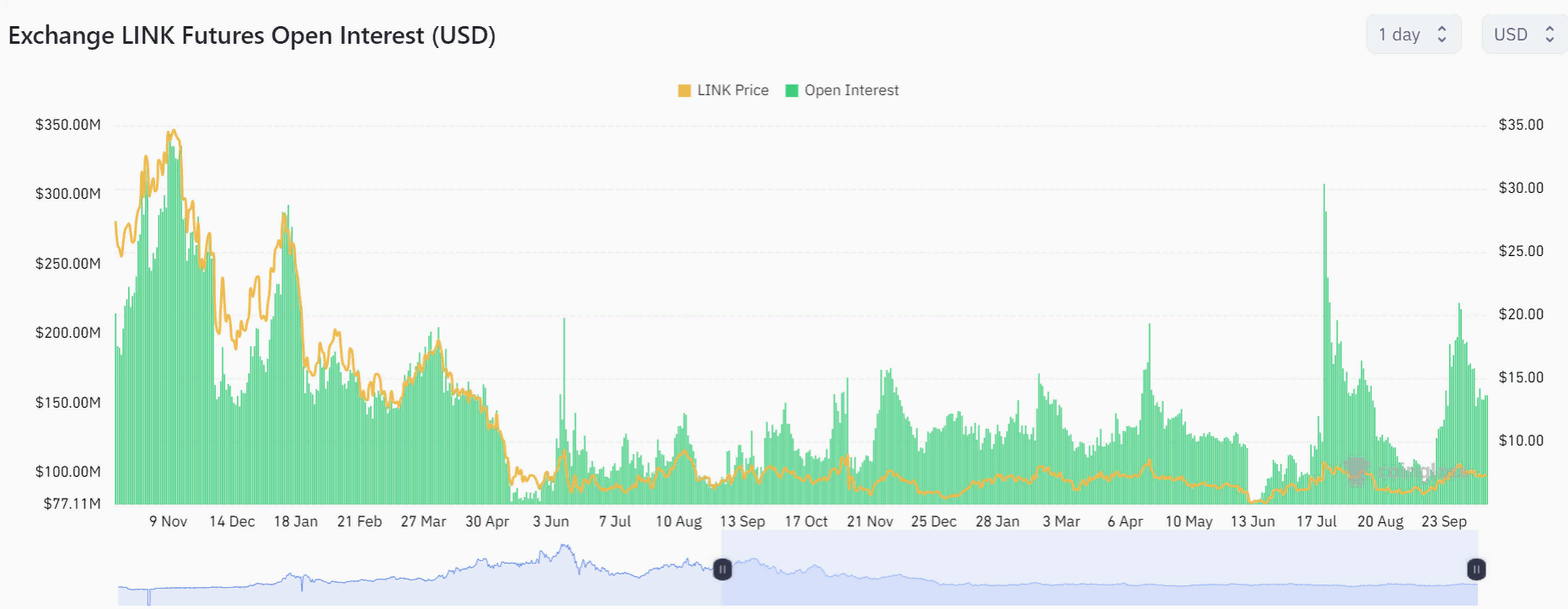Click the $77.11M minimum axis label
1568x609 pixels.
click(72, 504)
